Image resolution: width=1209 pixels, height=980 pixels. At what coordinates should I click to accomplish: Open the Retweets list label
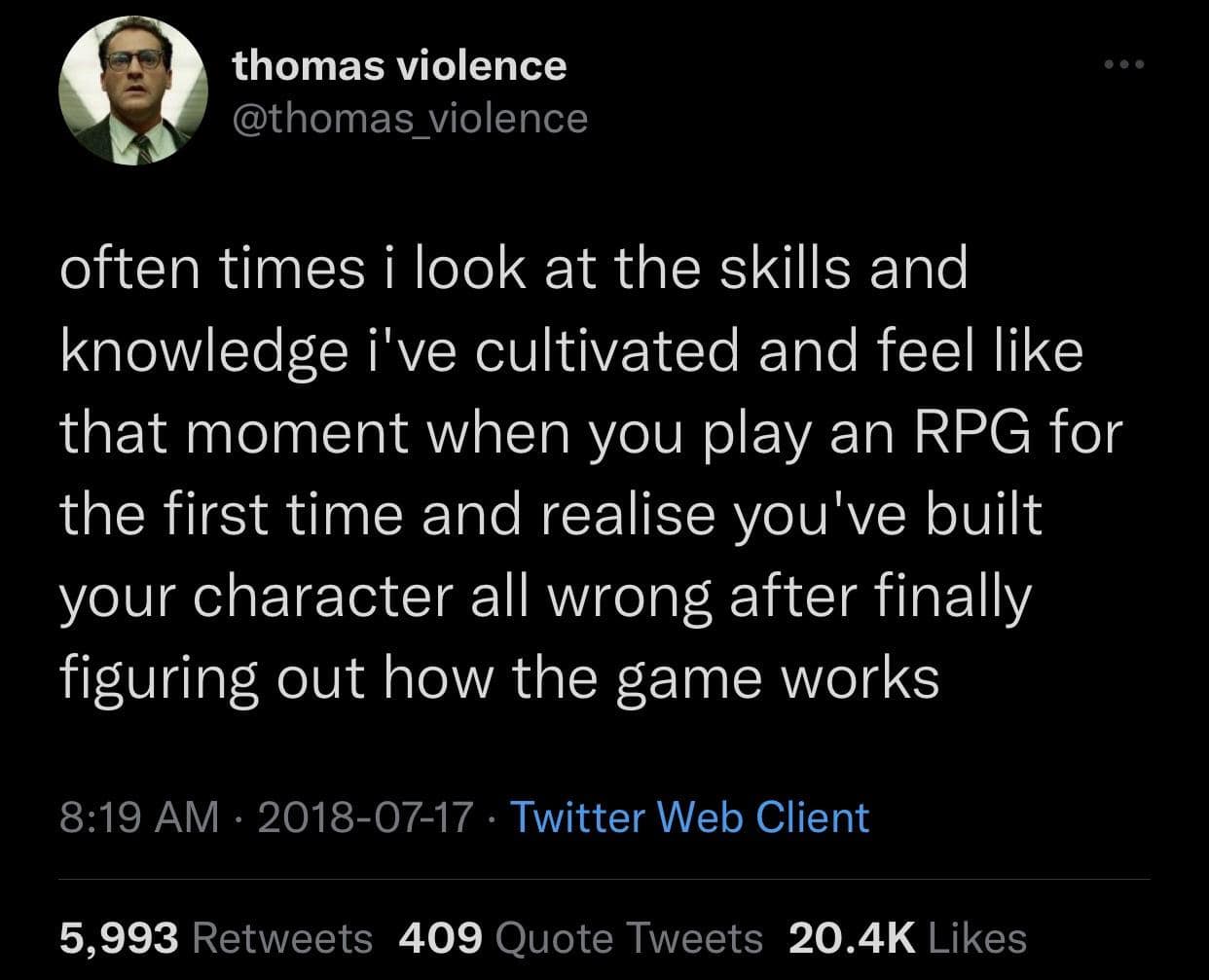point(283,938)
